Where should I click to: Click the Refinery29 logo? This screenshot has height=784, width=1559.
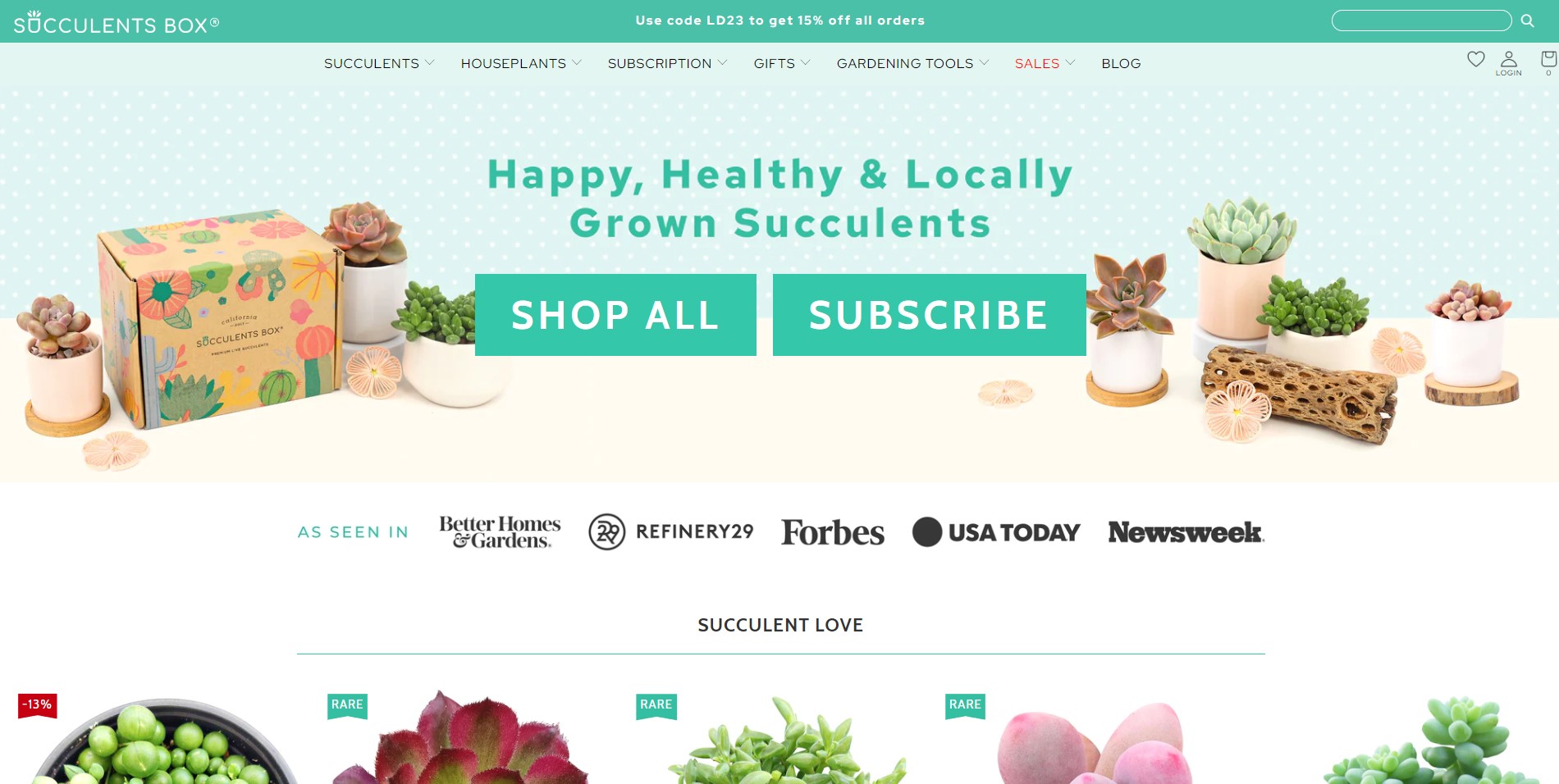click(671, 531)
